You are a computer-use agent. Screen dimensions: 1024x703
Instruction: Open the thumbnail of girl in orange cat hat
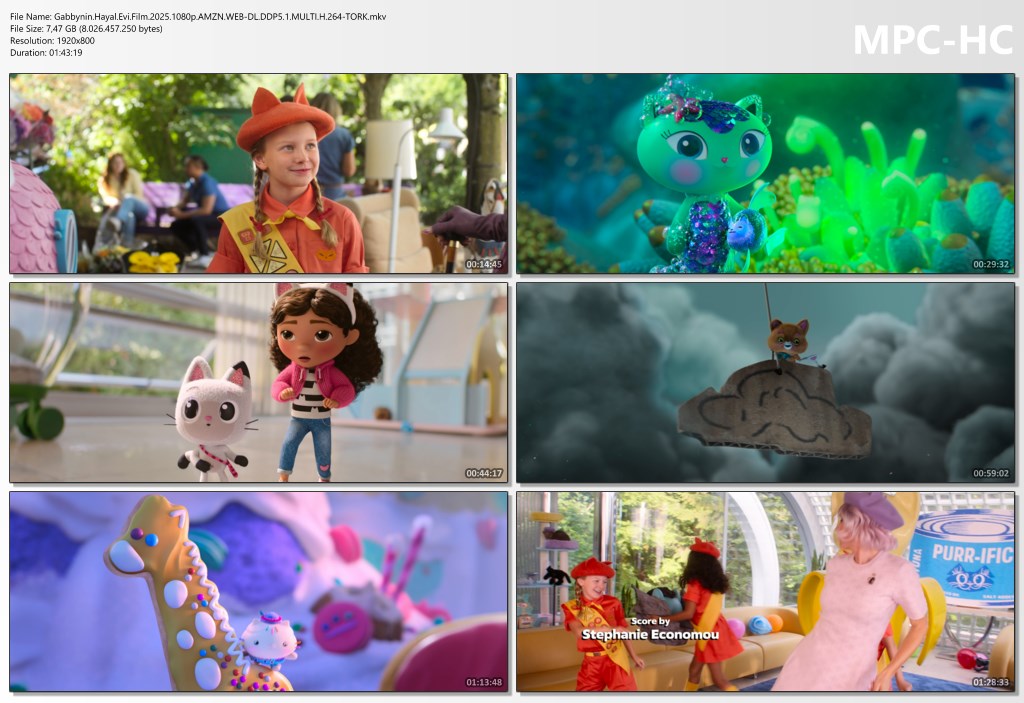[258, 173]
